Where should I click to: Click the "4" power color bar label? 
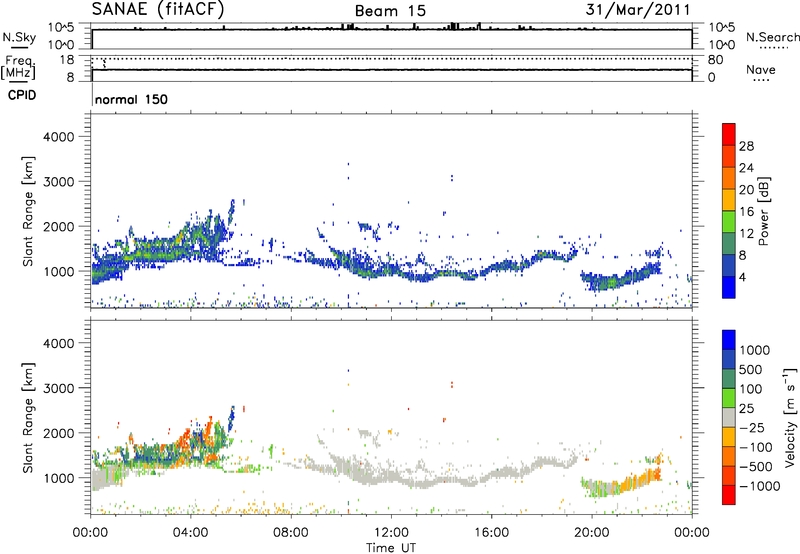coord(742,277)
